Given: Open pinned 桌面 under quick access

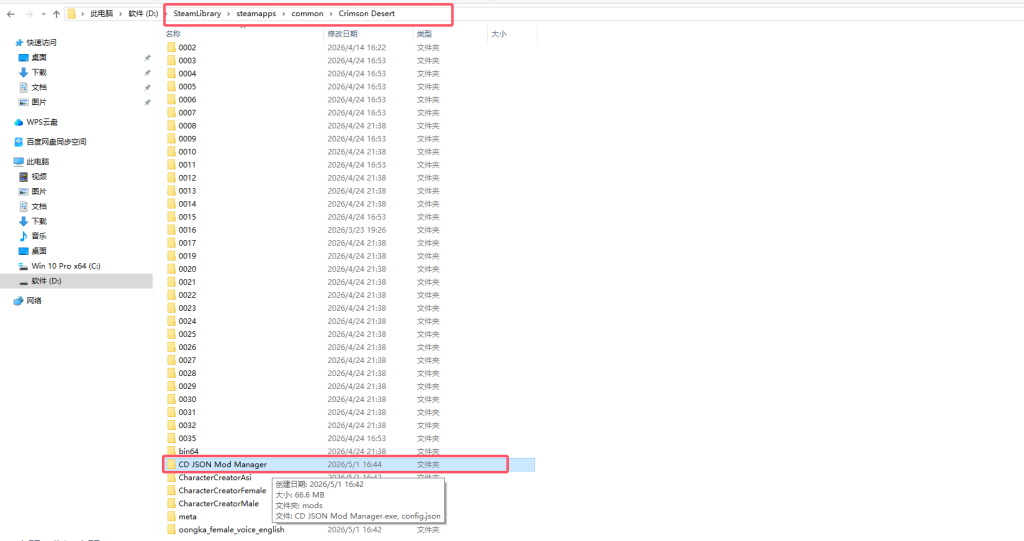Looking at the screenshot, I should click(x=39, y=57).
